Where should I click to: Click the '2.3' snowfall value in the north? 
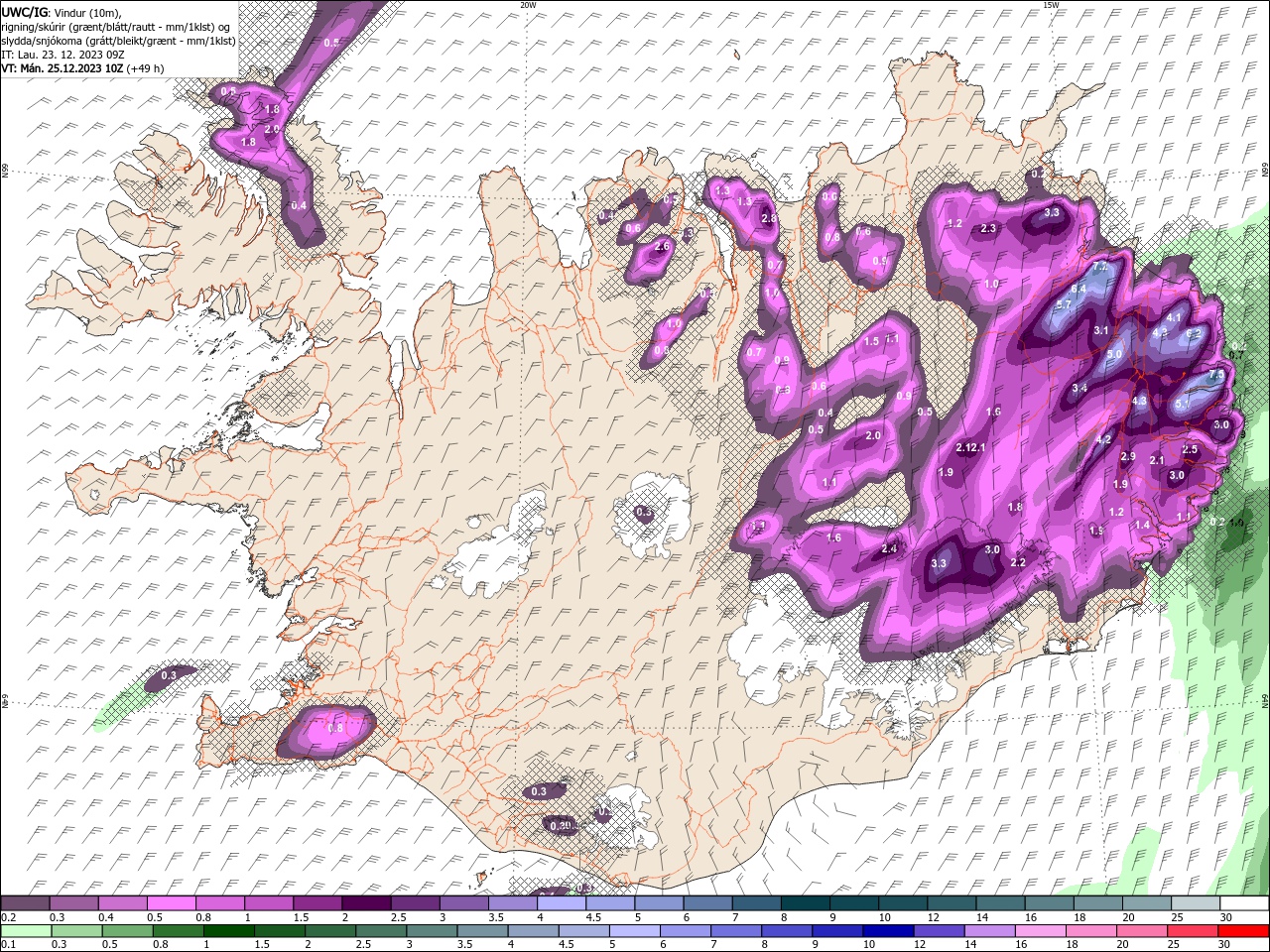point(988,228)
